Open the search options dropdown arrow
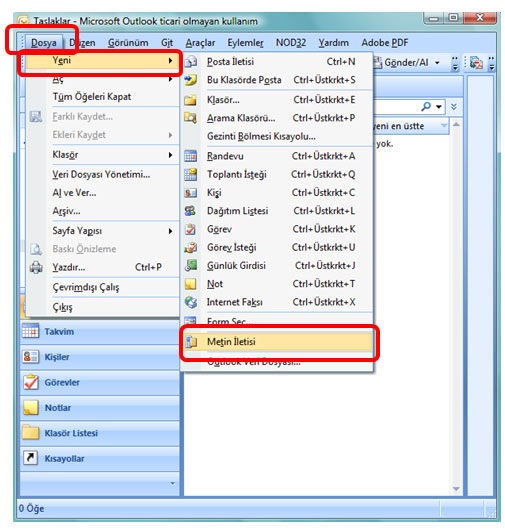Screen dimensions: 505x532 439,107
